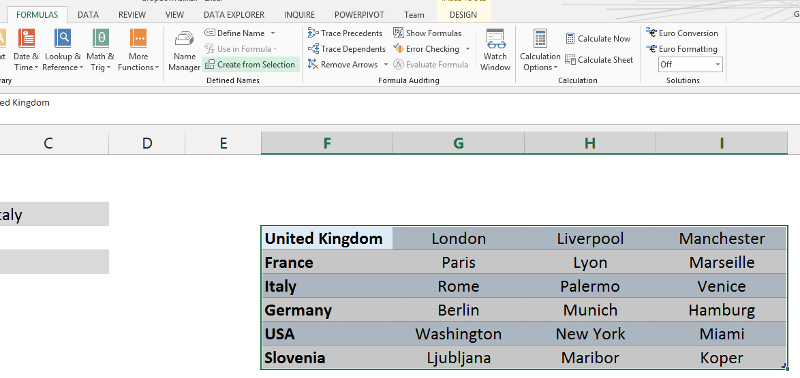This screenshot has height=378, width=800.
Task: Expand the Define Name dropdown arrow
Action: point(272,33)
